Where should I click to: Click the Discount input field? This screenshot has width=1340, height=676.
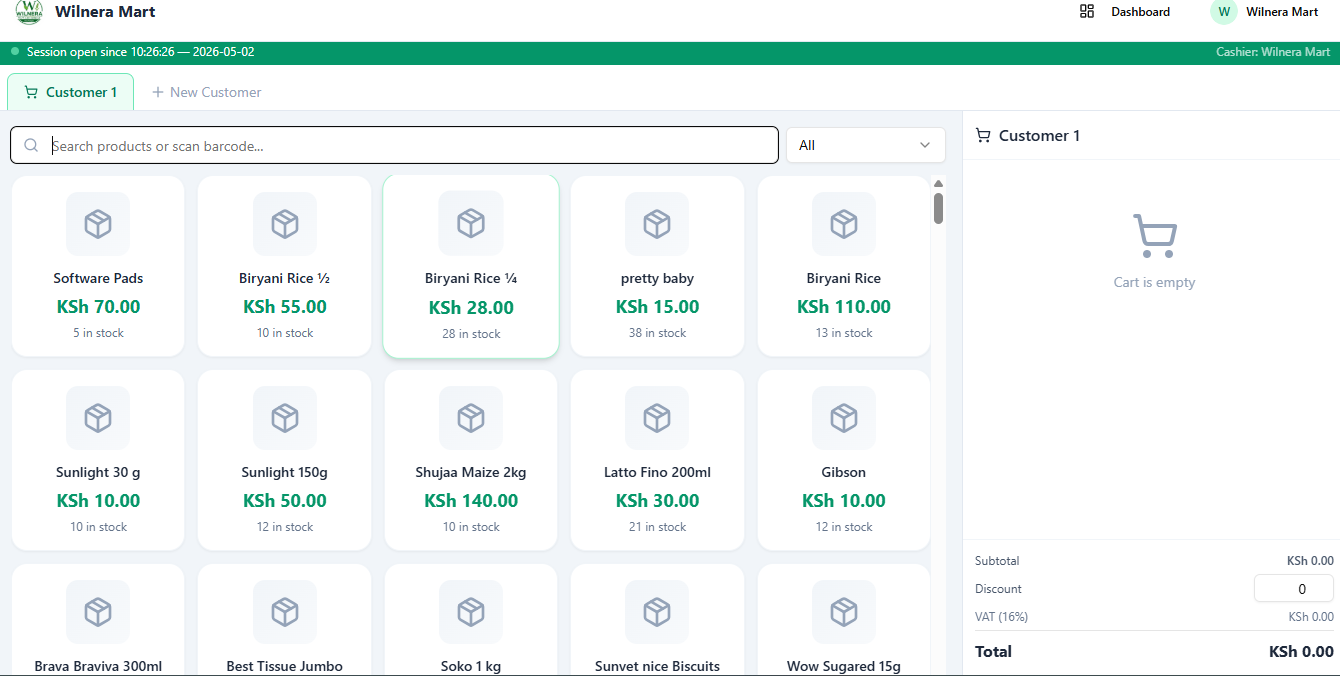pyautogui.click(x=1294, y=589)
